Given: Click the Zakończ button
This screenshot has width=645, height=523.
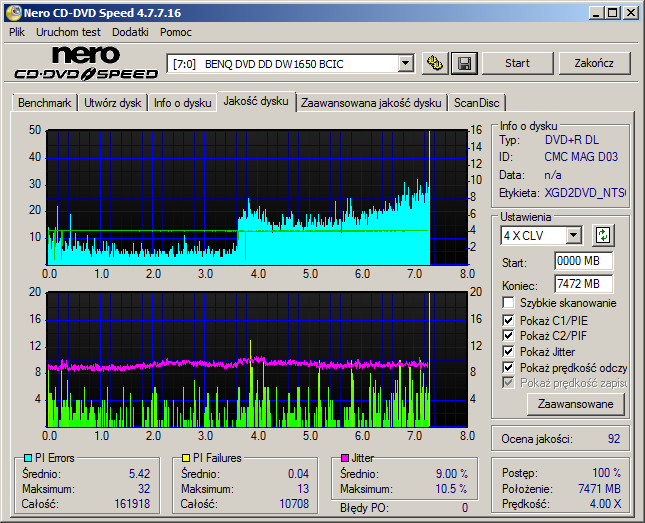Looking at the screenshot, I should [x=594, y=63].
